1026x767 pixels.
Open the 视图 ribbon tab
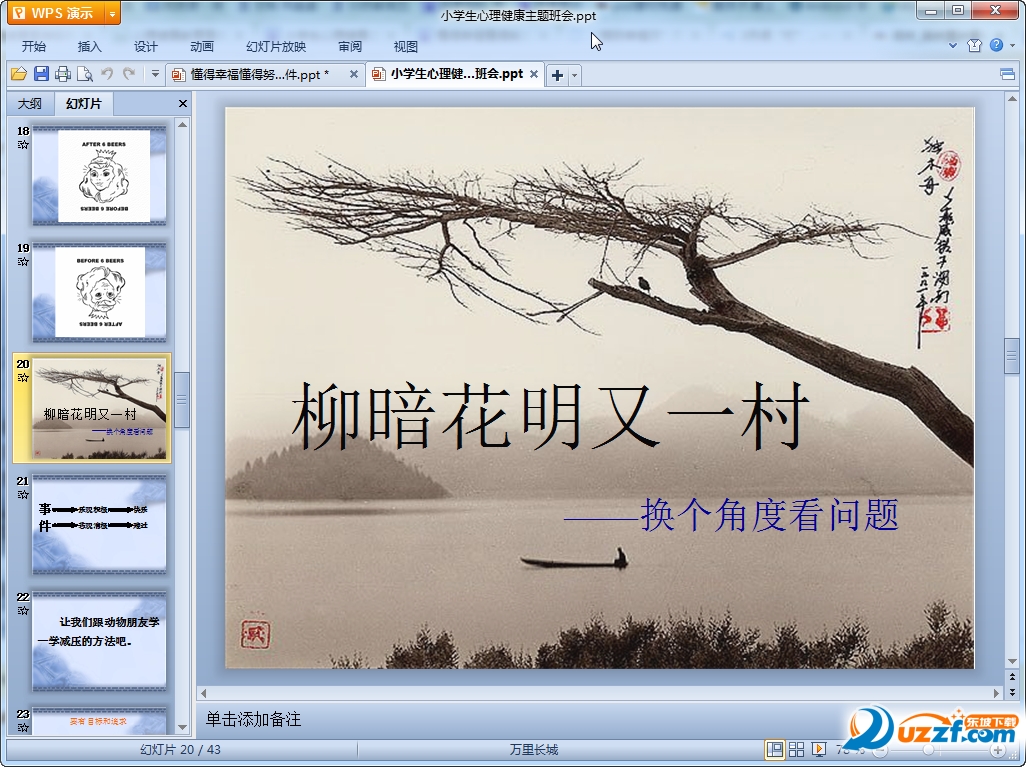[x=406, y=46]
